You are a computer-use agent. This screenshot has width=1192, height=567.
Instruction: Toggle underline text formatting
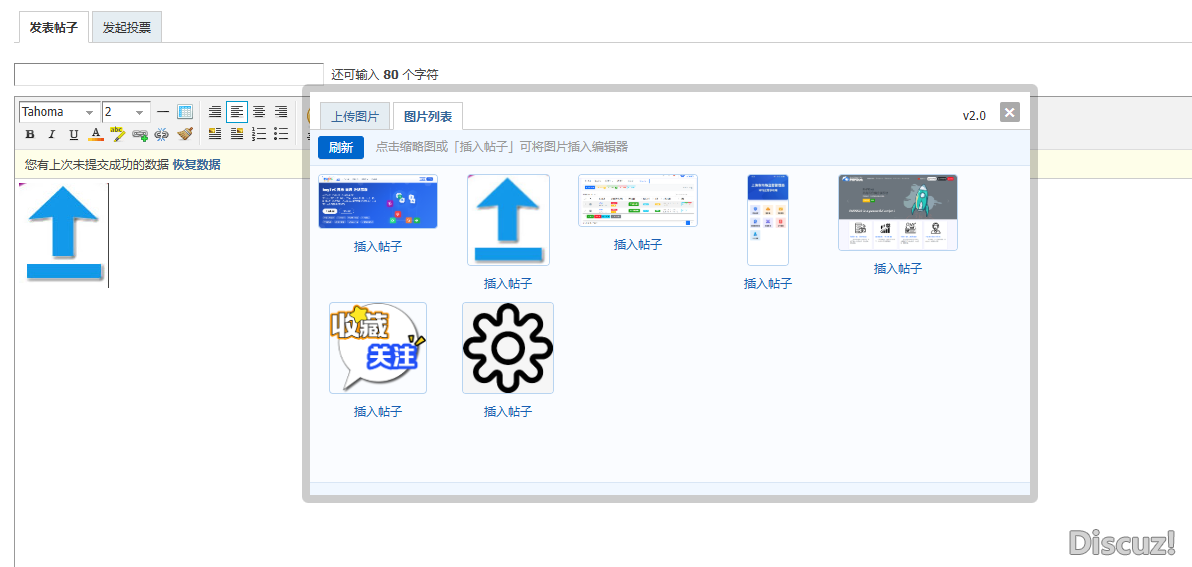tap(74, 134)
